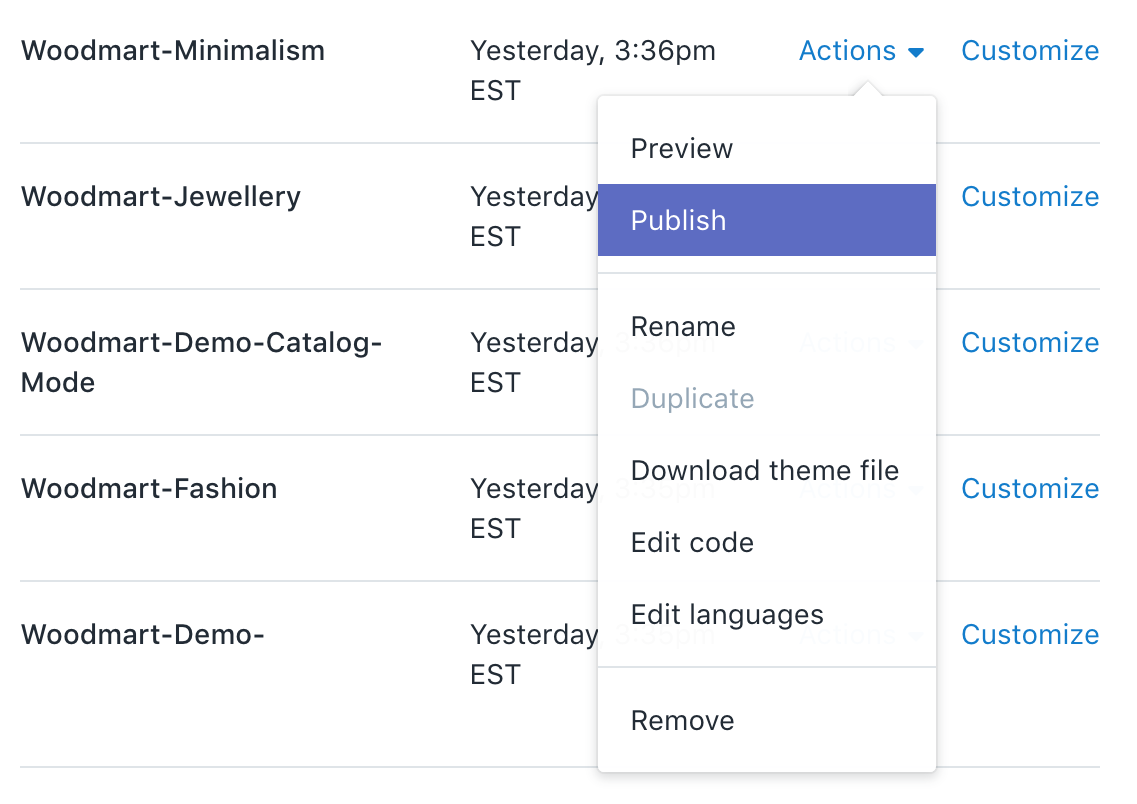Select the Woodmart-Minimalism theme name
This screenshot has height=804, width=1137.
point(173,51)
